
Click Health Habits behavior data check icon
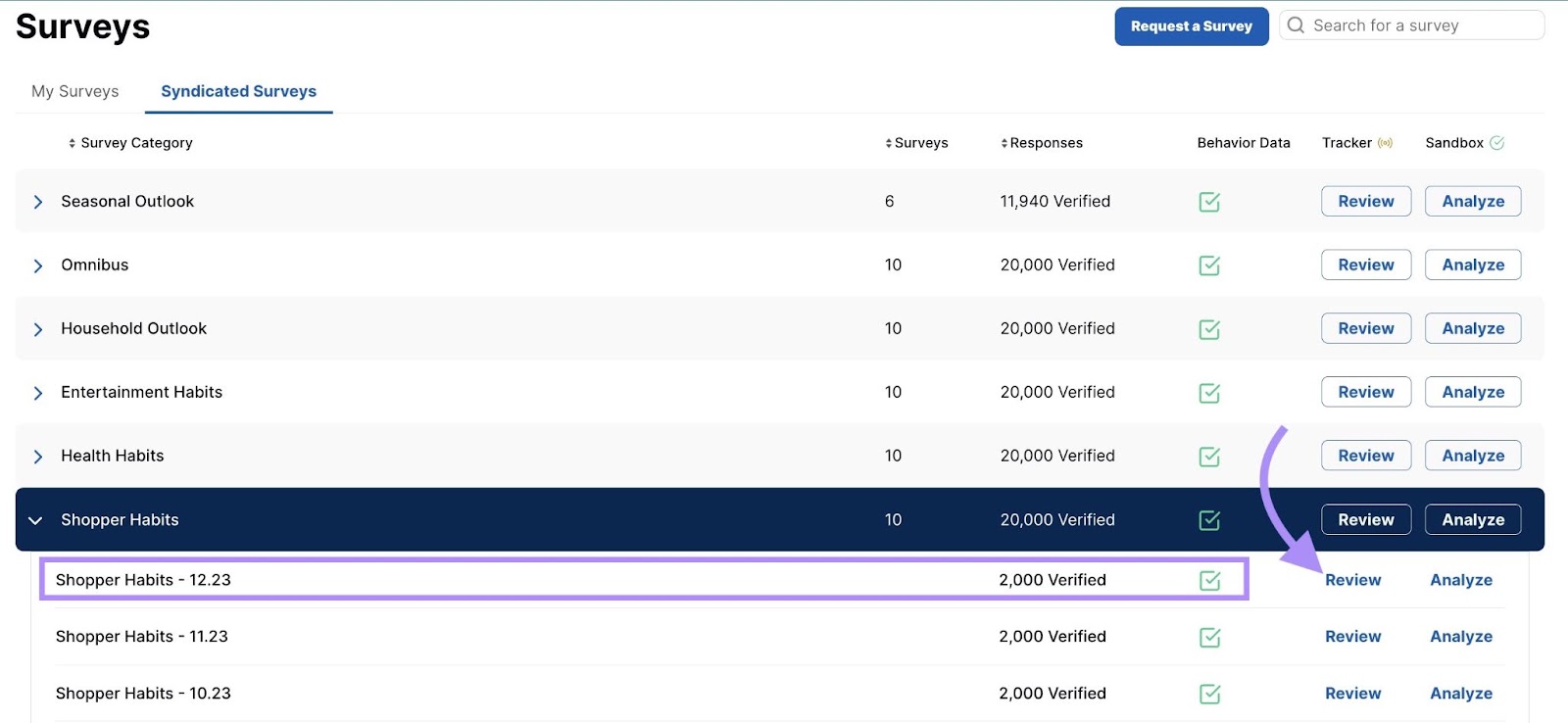(1209, 457)
